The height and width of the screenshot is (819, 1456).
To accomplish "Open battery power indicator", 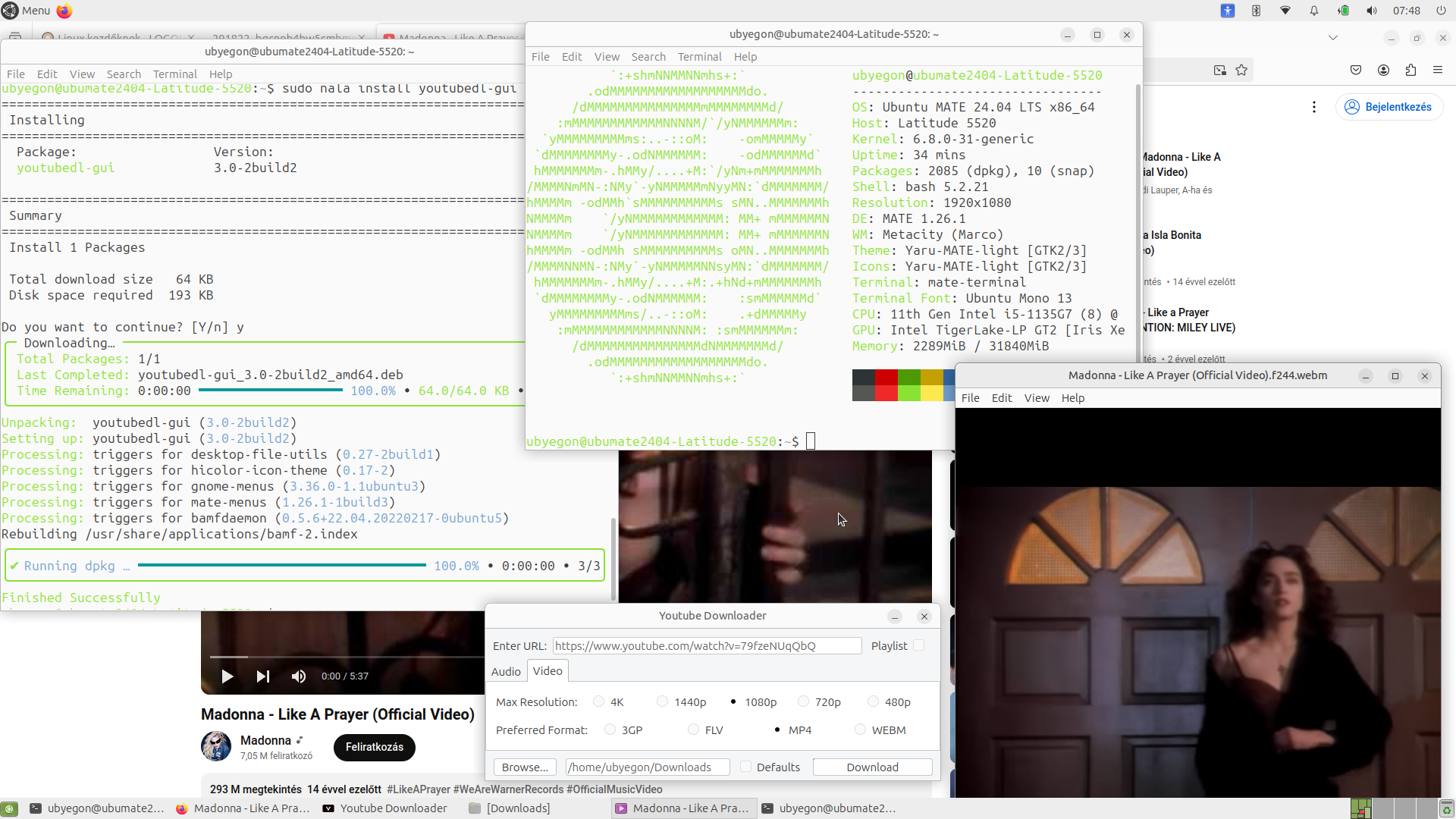I will pyautogui.click(x=1343, y=11).
